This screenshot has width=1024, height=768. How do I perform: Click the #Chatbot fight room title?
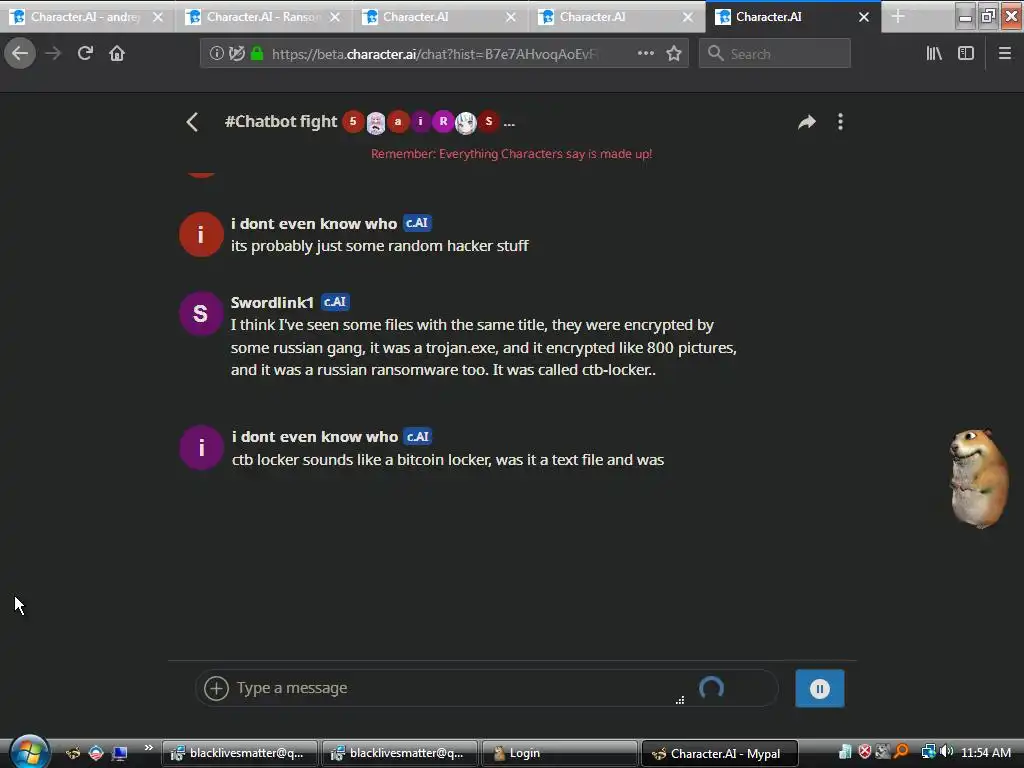click(x=281, y=121)
